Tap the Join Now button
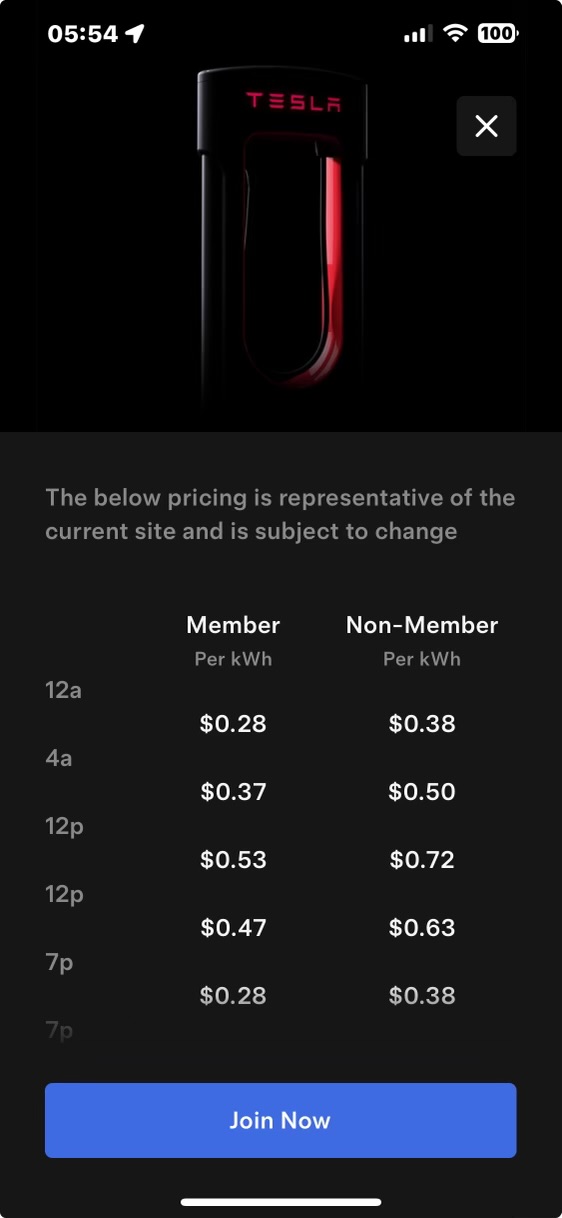The width and height of the screenshot is (562, 1218). pyautogui.click(x=280, y=1120)
